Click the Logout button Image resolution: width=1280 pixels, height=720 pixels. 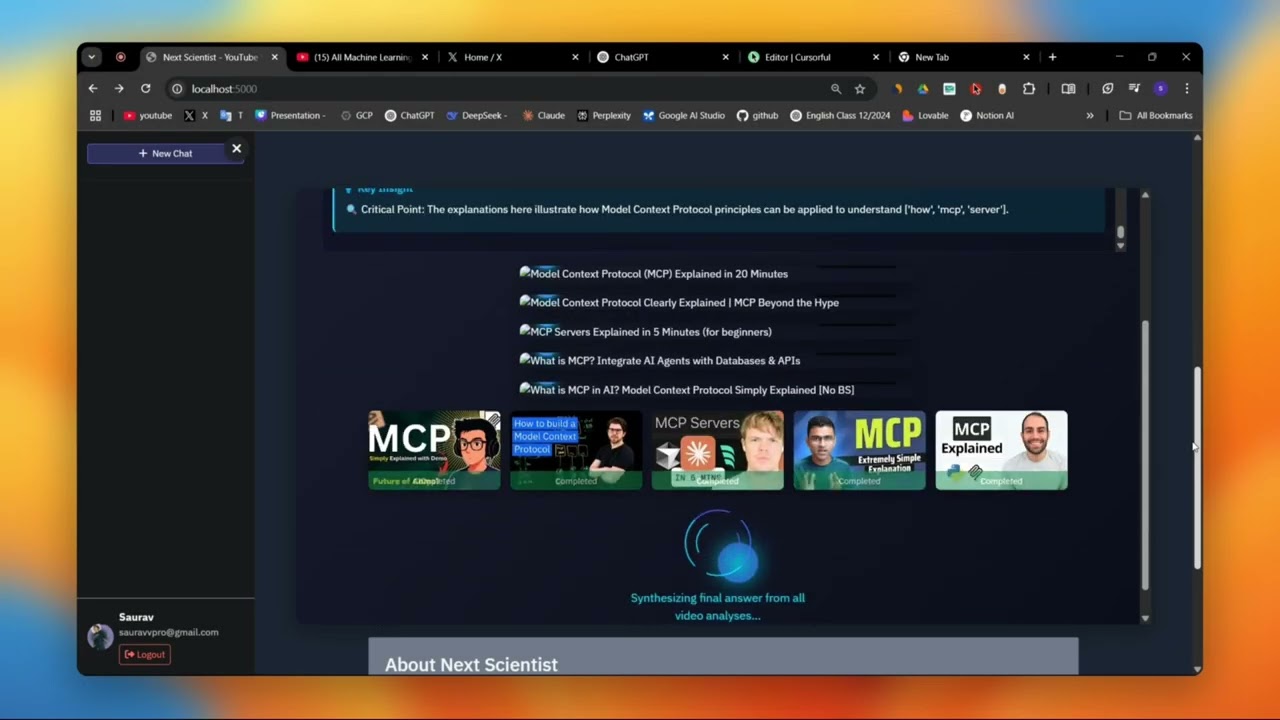point(144,654)
